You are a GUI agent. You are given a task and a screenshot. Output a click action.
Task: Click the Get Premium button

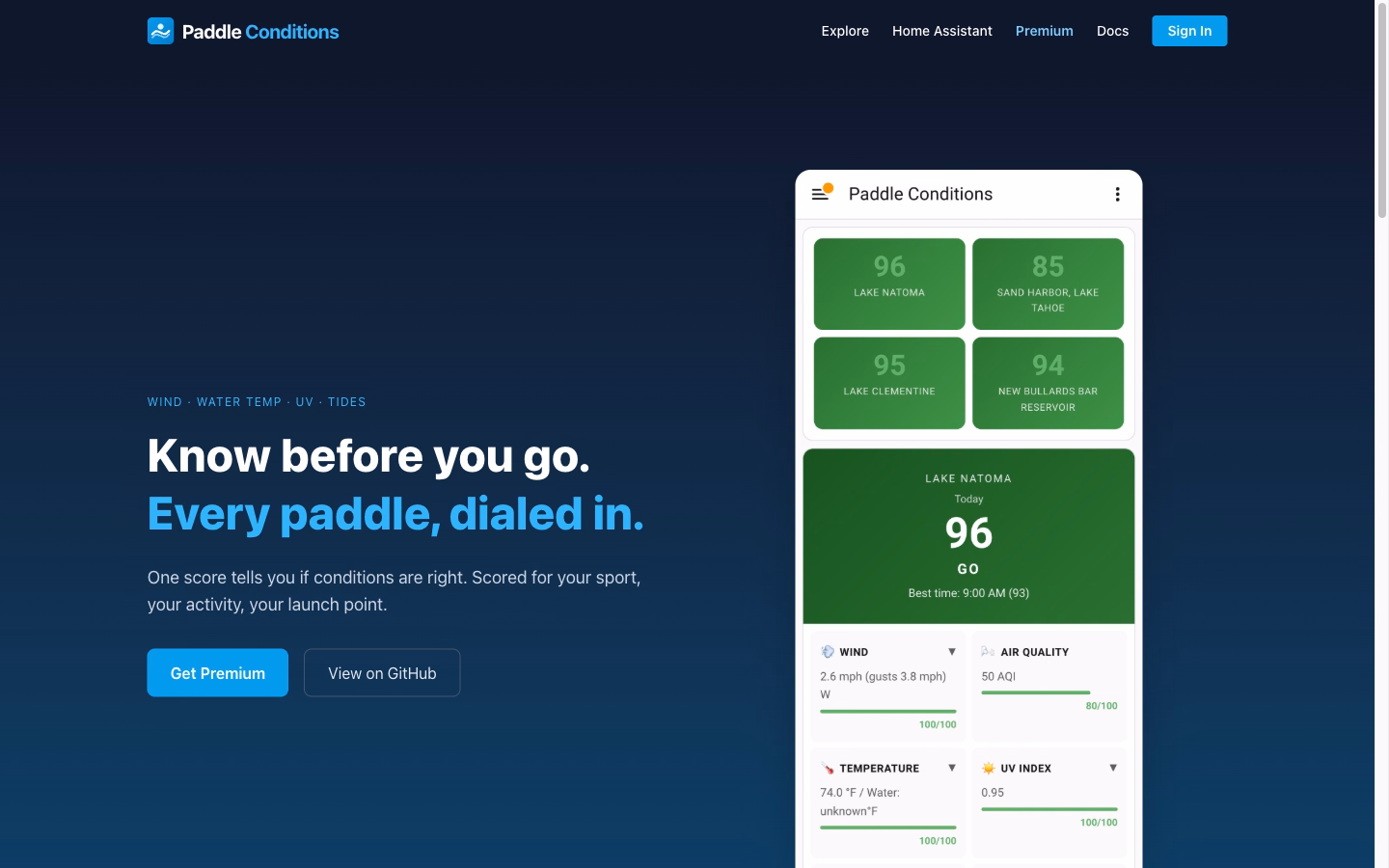tap(218, 672)
